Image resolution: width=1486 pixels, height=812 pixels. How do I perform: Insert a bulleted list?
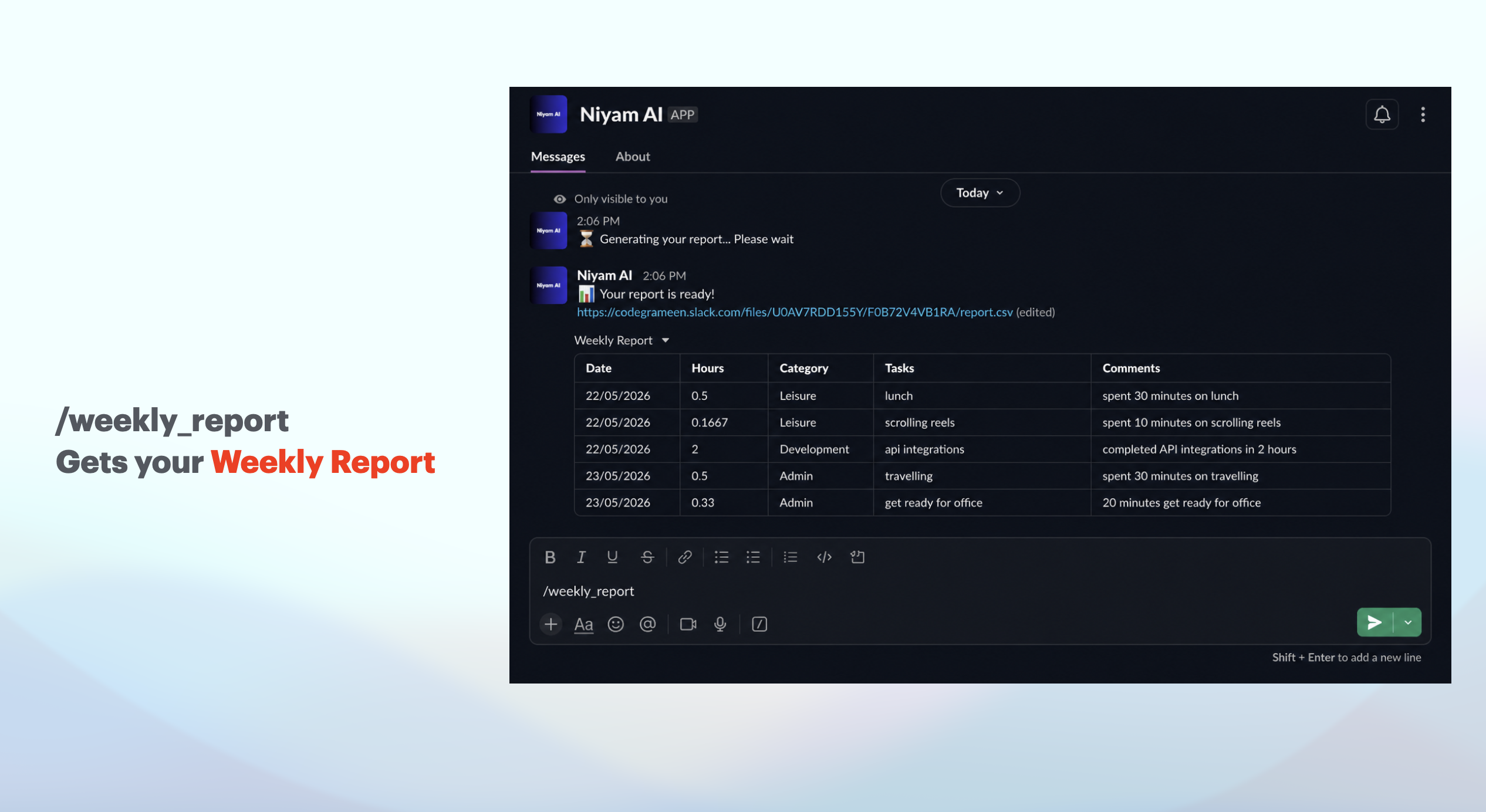pyautogui.click(x=753, y=557)
